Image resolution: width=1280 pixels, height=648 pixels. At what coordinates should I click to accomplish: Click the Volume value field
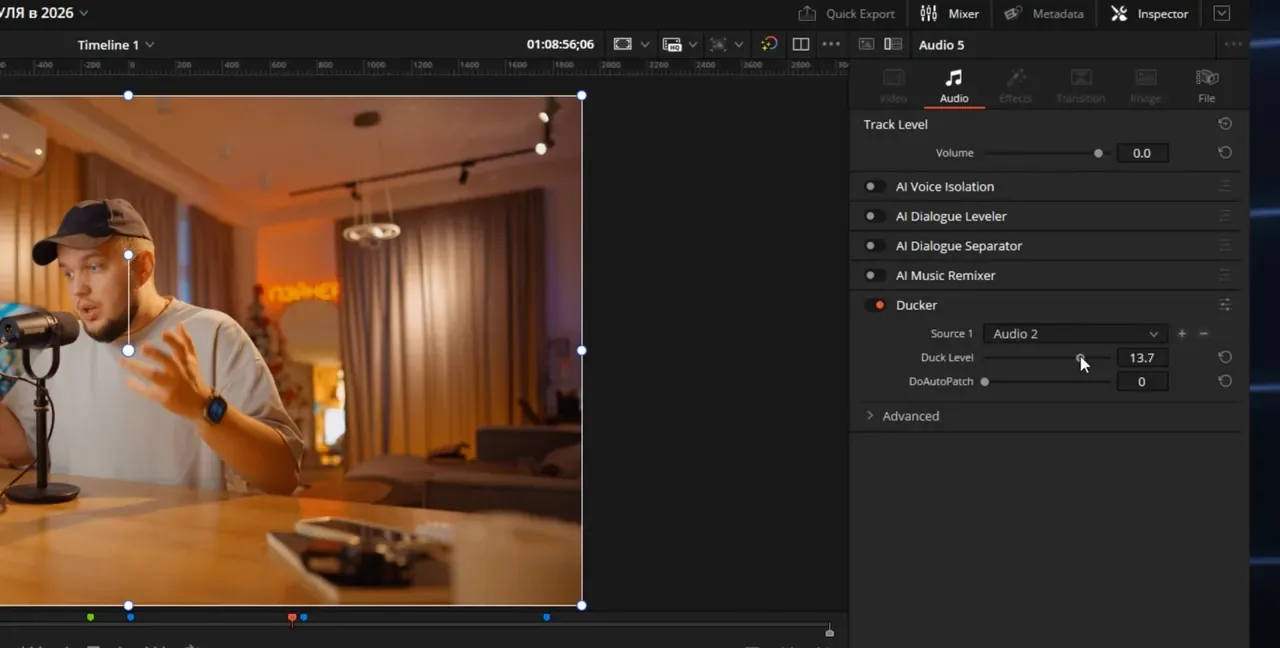1142,153
